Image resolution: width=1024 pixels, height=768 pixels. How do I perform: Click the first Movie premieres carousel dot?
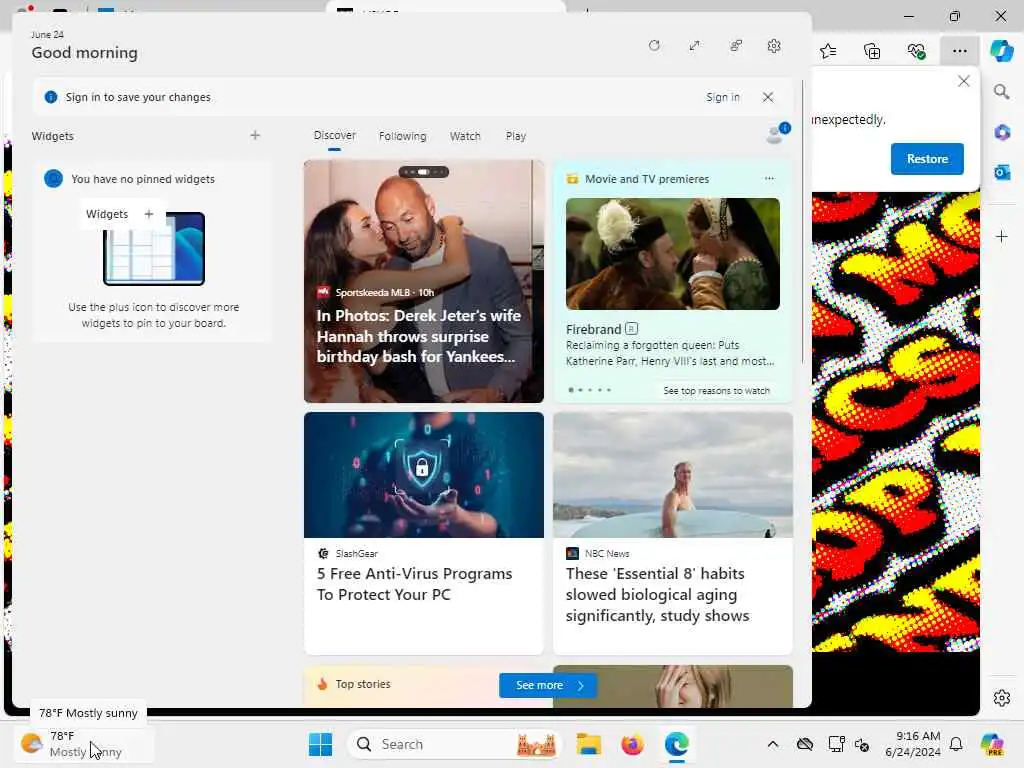point(571,390)
